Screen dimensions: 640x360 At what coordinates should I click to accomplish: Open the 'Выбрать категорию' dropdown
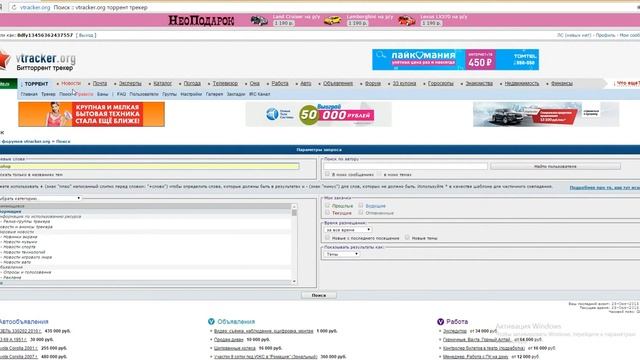[x=40, y=198]
